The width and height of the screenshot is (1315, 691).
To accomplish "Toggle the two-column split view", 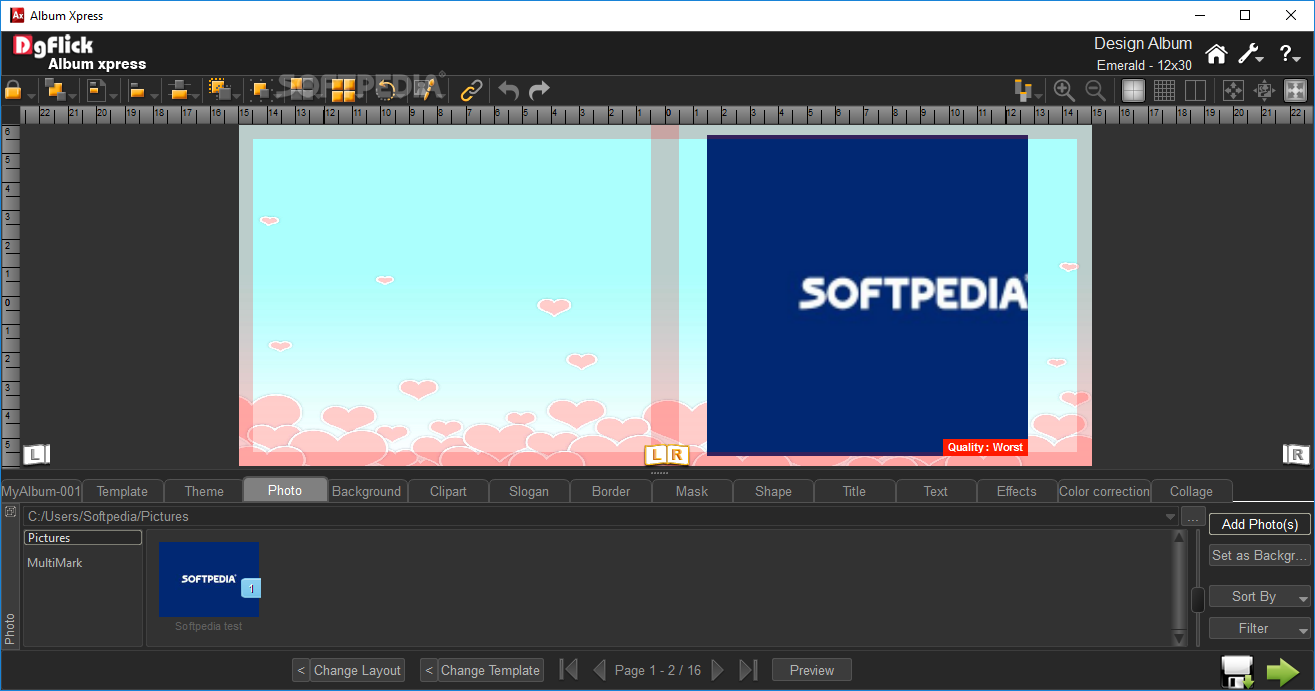I will 1195,90.
